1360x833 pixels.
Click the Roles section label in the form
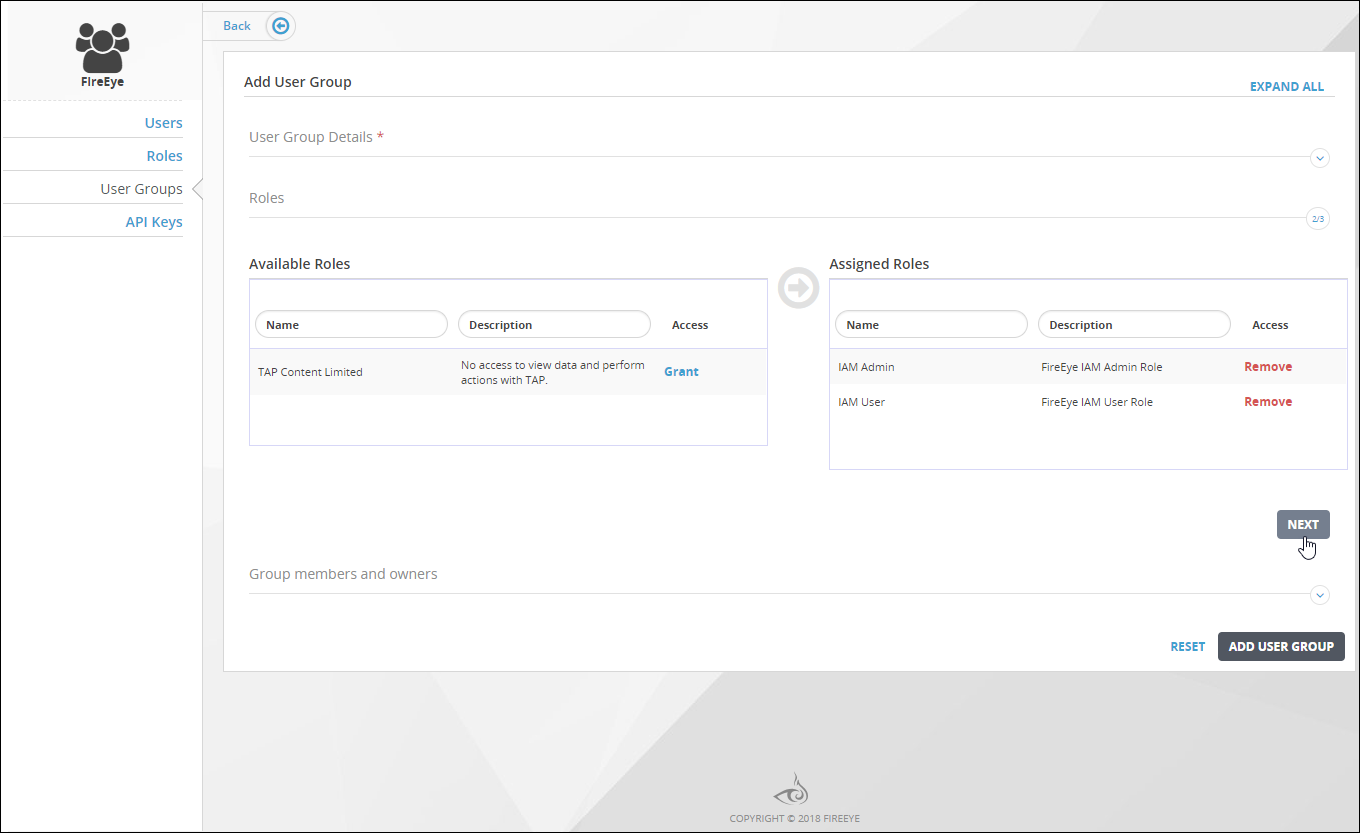tap(267, 198)
